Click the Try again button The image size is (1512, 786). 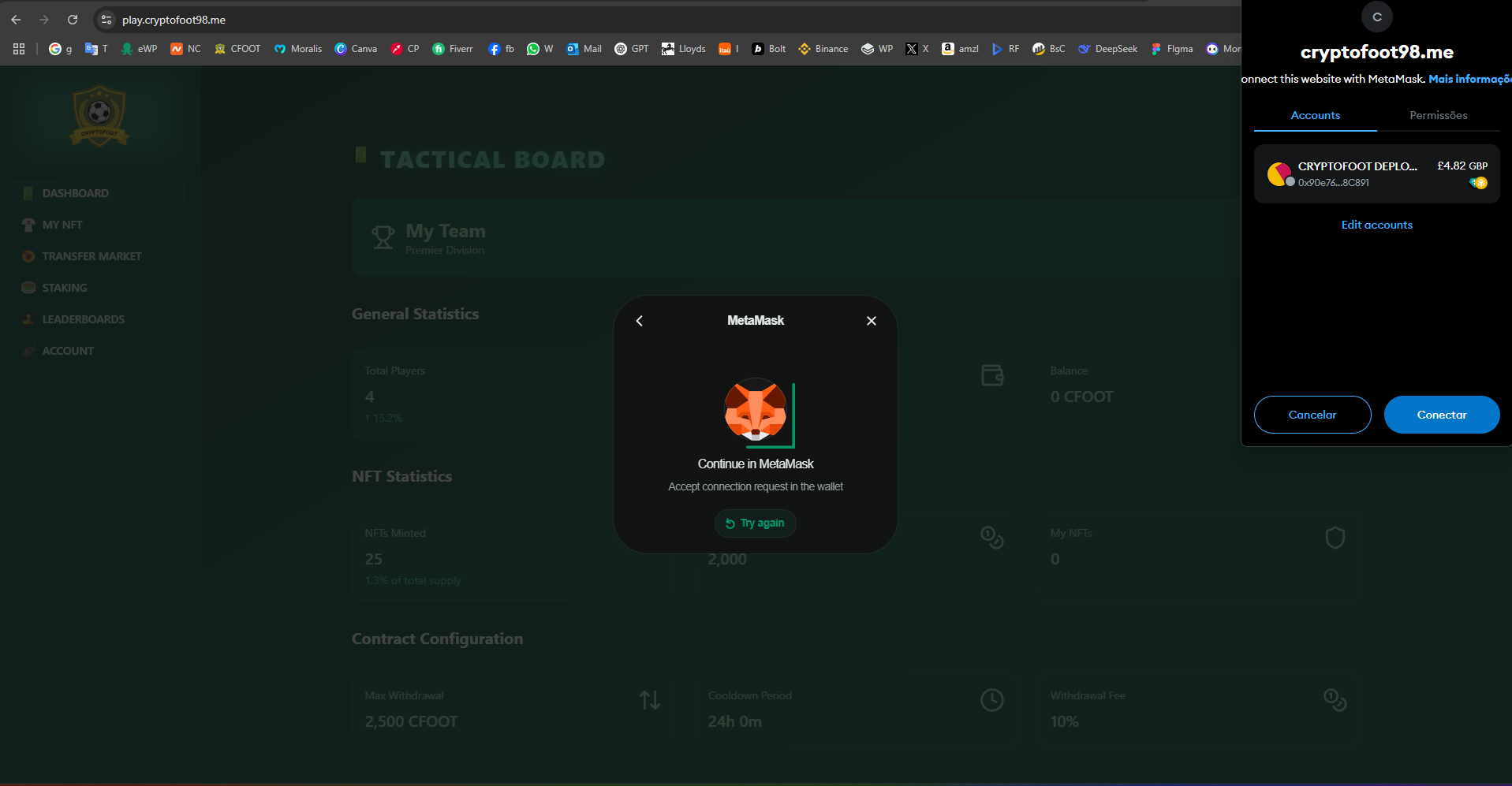pyautogui.click(x=755, y=523)
